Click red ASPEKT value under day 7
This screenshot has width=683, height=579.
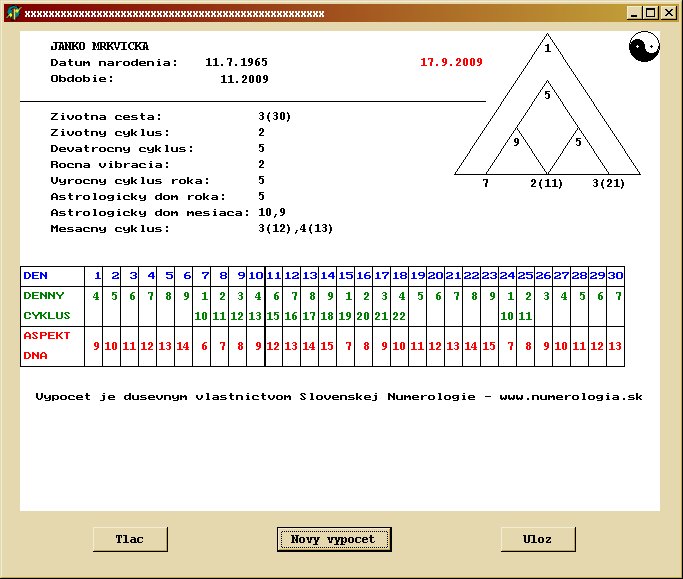tap(204, 346)
